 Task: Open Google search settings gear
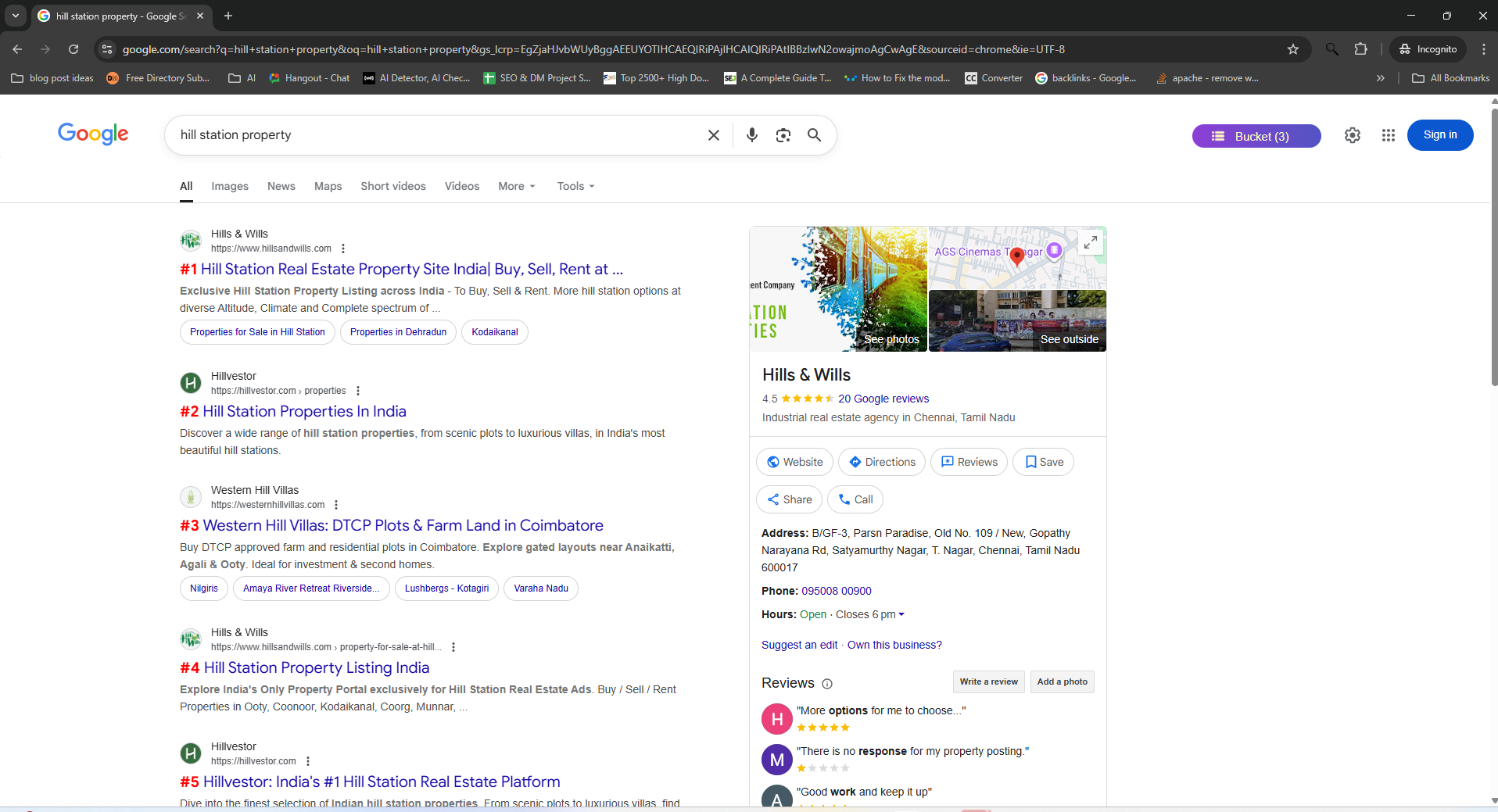click(1352, 135)
